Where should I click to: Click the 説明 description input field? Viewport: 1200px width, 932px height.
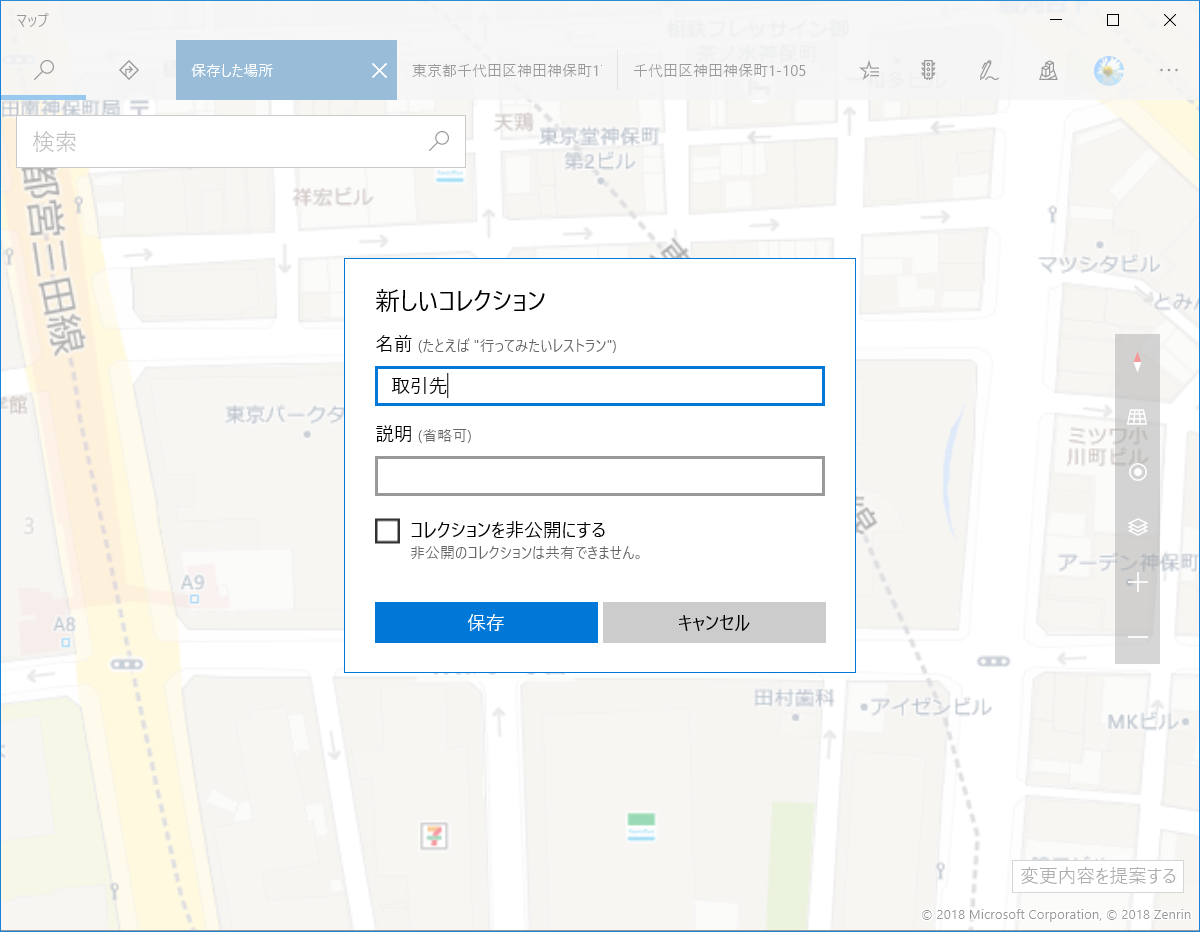point(600,476)
